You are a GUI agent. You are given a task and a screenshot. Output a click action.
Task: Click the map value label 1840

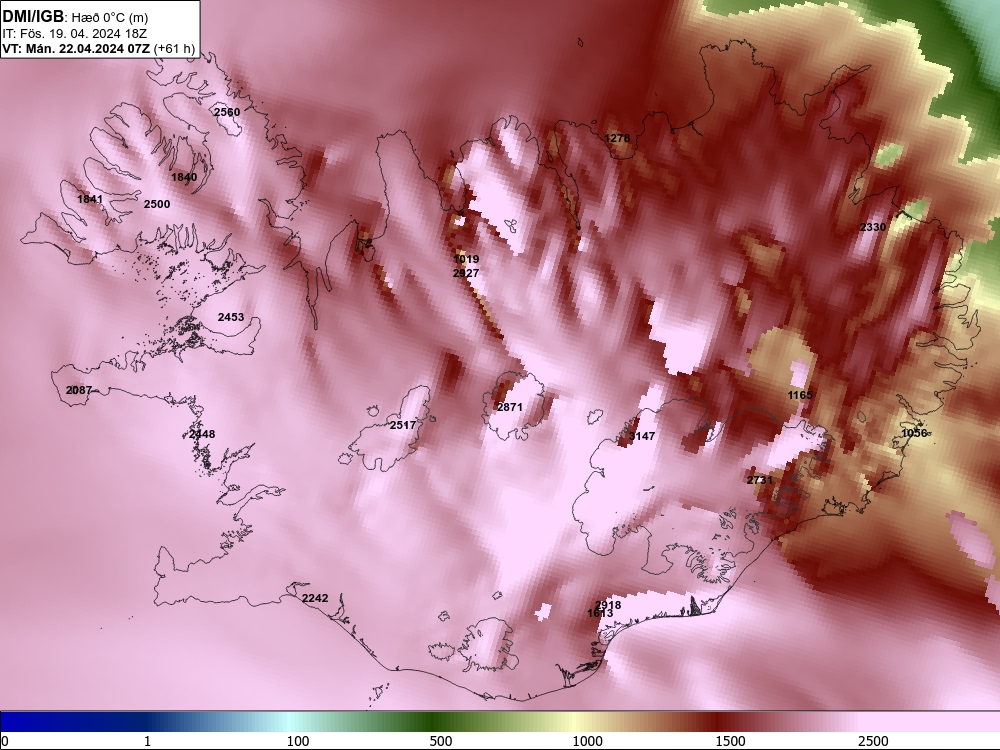point(184,177)
